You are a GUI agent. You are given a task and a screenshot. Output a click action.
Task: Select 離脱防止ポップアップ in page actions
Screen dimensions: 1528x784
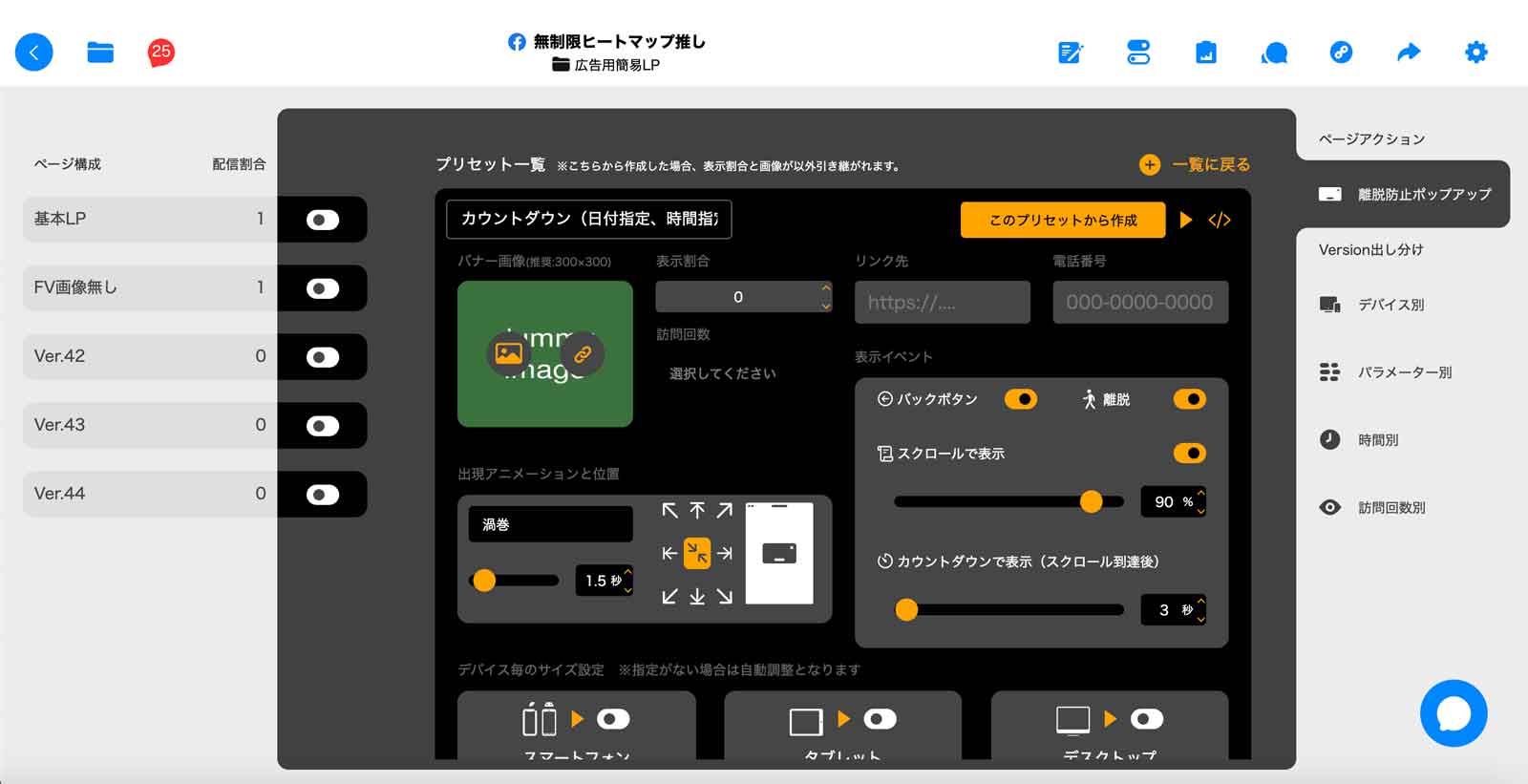(x=1404, y=194)
